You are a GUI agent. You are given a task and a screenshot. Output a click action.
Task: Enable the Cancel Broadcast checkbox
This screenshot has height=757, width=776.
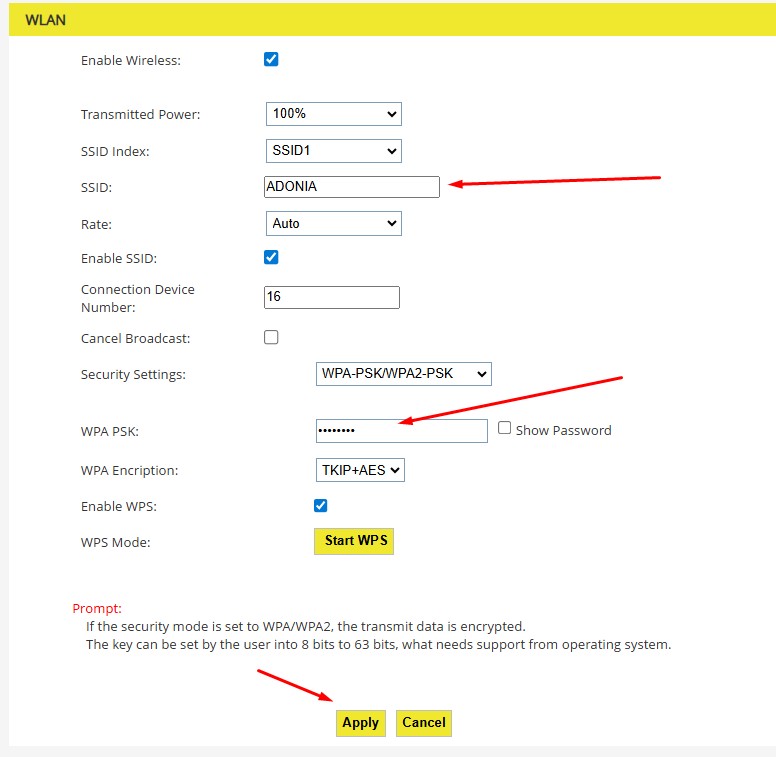[271, 337]
